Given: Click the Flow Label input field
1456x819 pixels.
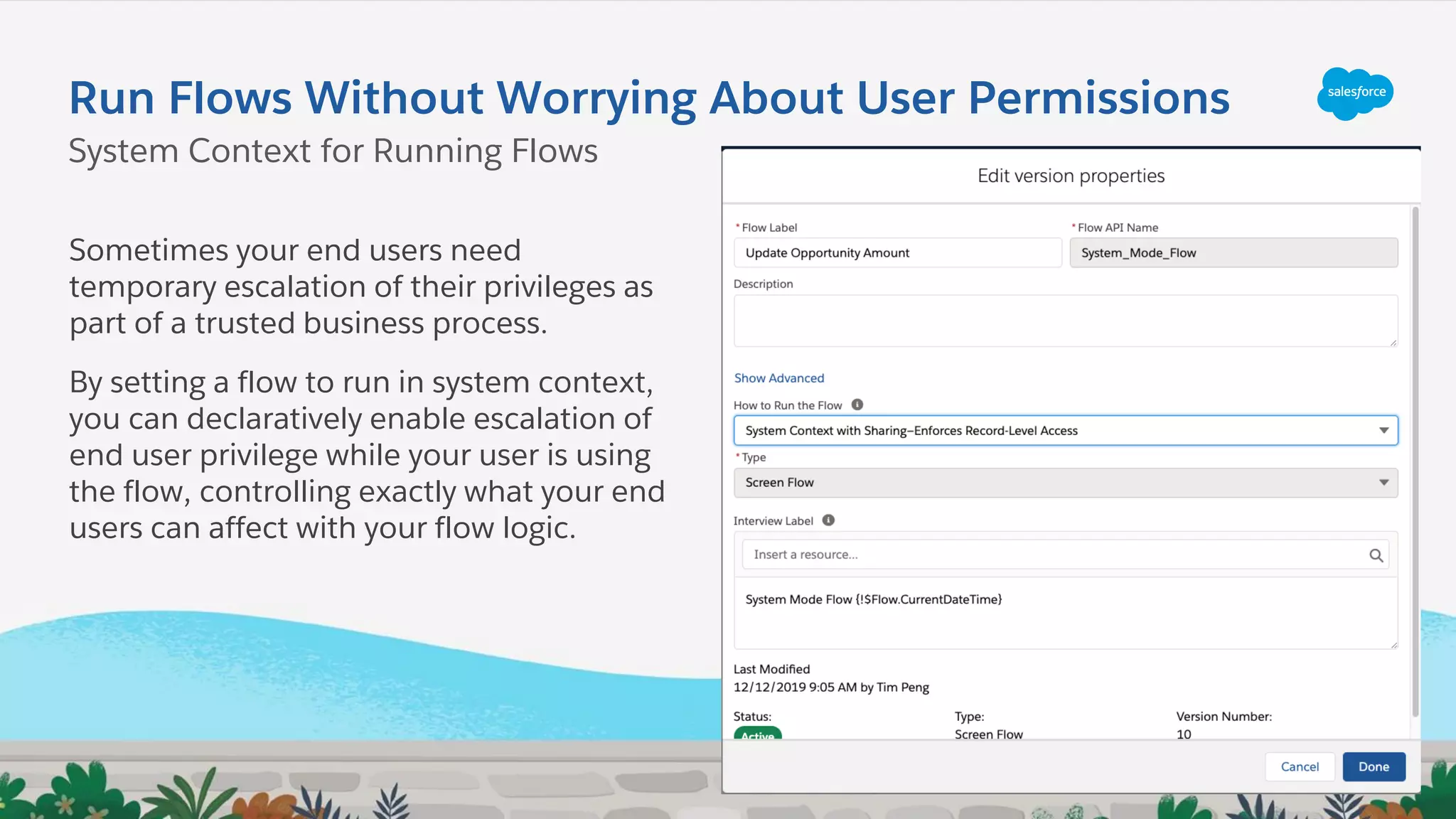Looking at the screenshot, I should (x=898, y=253).
